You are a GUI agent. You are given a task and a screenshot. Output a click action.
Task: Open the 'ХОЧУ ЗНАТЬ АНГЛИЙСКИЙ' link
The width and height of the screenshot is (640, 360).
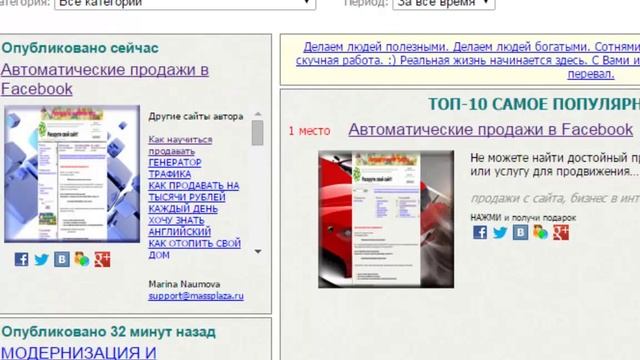pyautogui.click(x=180, y=226)
